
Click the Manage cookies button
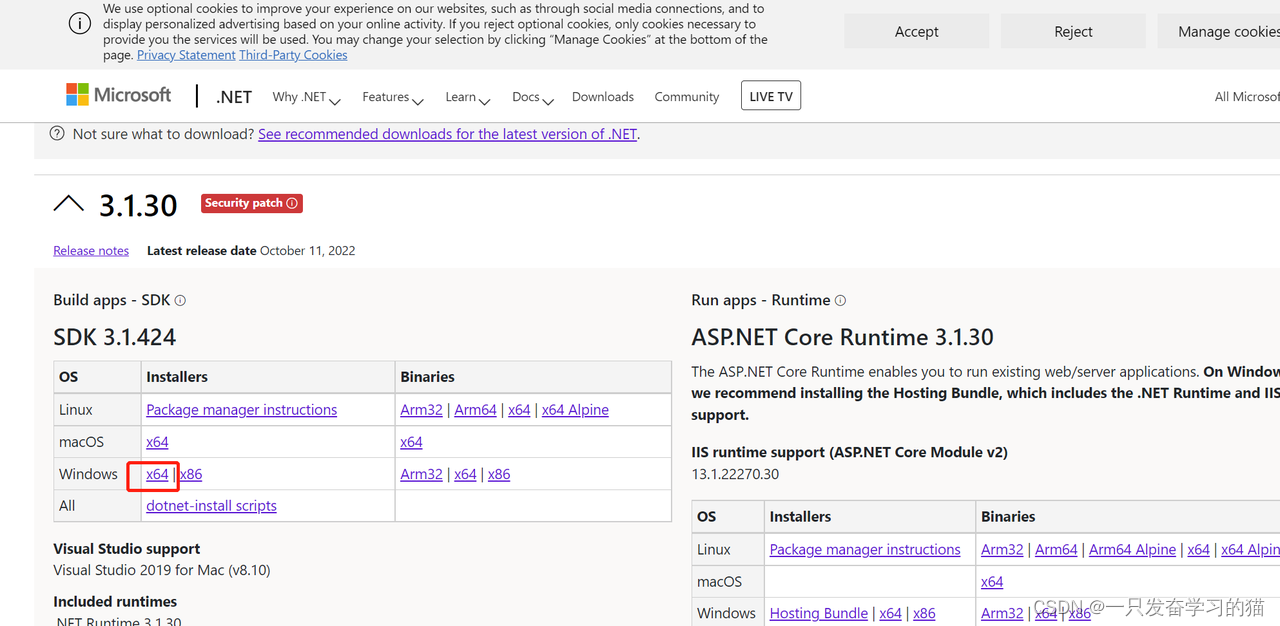point(1219,31)
